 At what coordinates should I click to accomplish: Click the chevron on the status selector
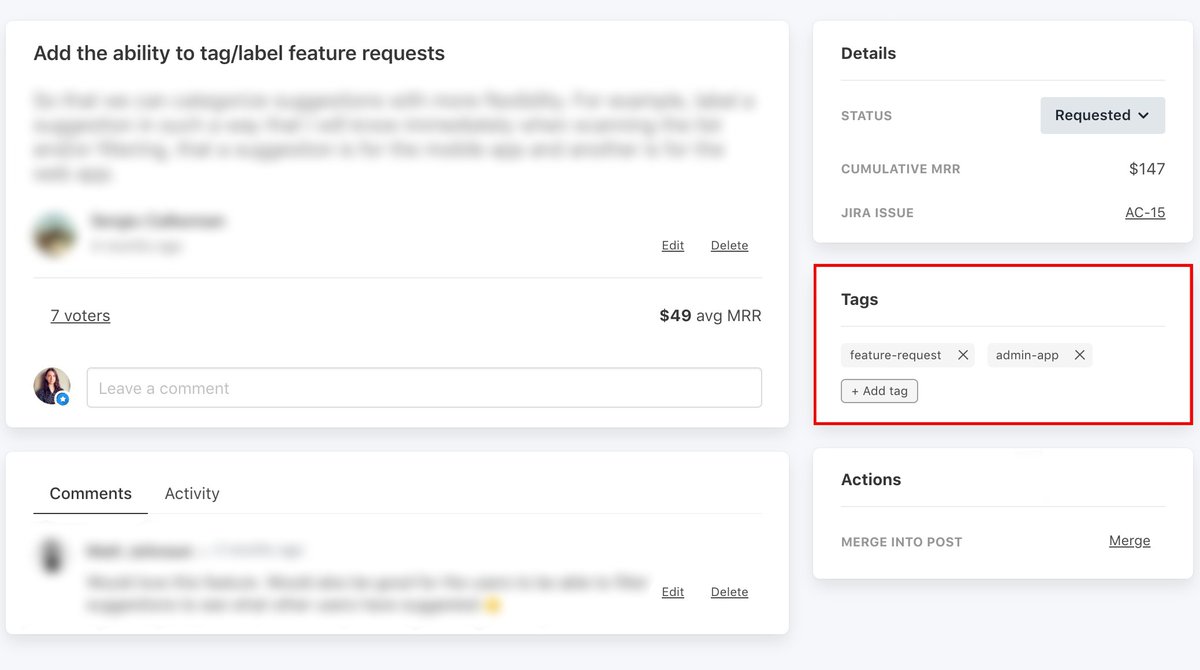coord(1143,116)
